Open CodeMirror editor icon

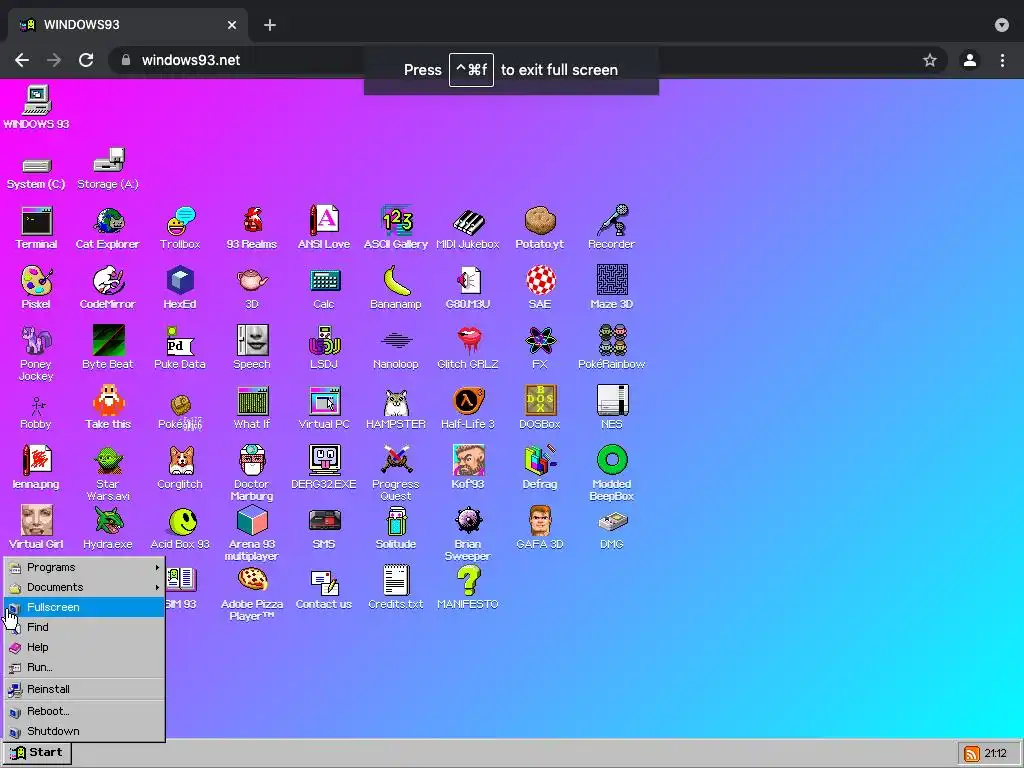tap(108, 287)
